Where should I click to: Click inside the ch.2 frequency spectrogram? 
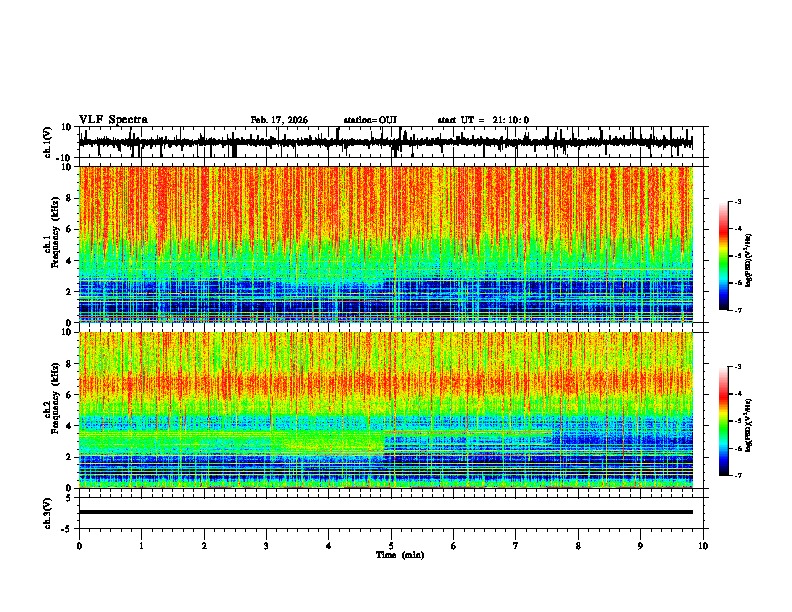point(386,410)
